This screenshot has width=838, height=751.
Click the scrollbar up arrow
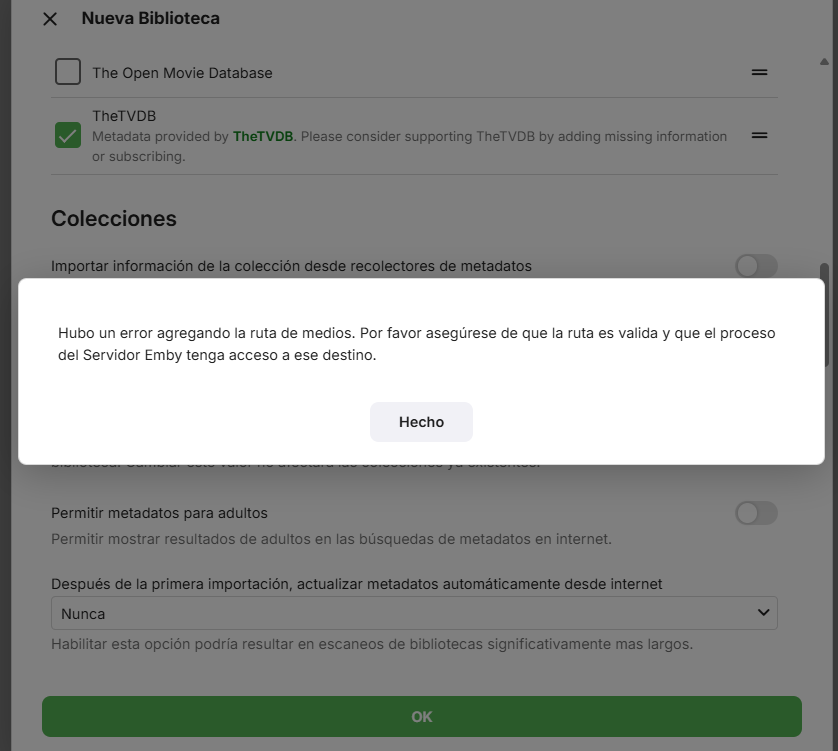[x=824, y=62]
